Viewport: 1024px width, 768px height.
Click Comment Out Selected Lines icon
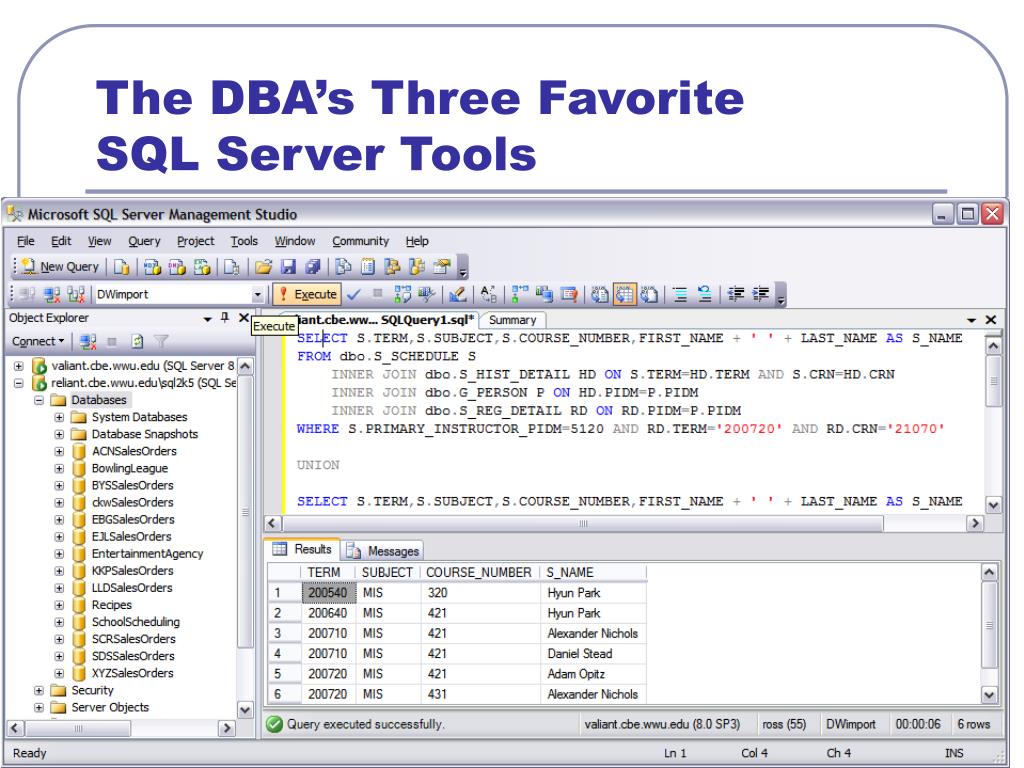click(x=680, y=295)
